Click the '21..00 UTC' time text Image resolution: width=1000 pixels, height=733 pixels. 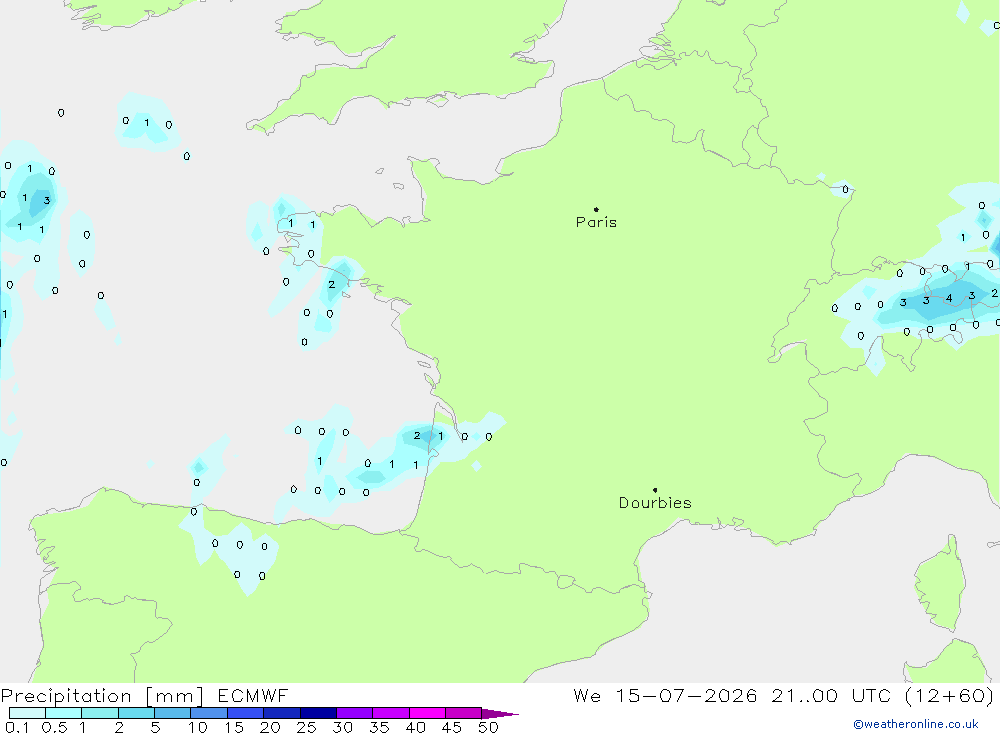(x=831, y=695)
